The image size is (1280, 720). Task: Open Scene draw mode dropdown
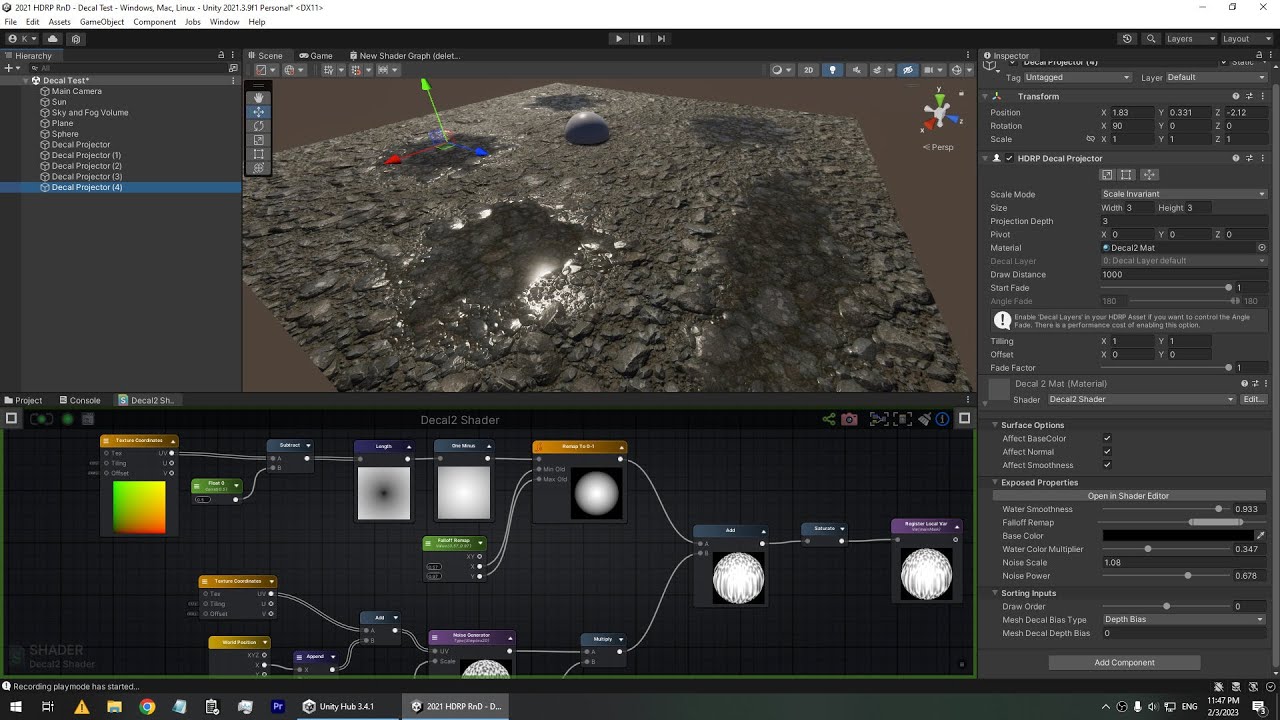(x=780, y=70)
